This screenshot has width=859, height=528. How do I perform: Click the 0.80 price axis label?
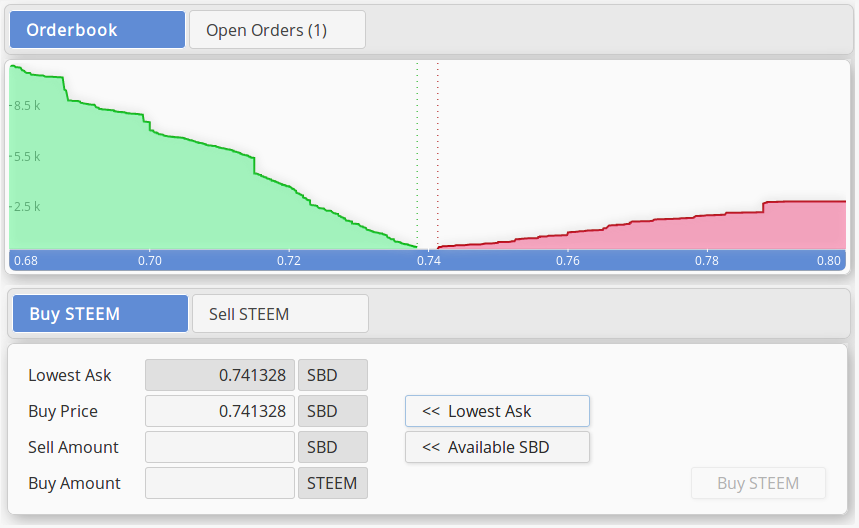click(x=828, y=261)
